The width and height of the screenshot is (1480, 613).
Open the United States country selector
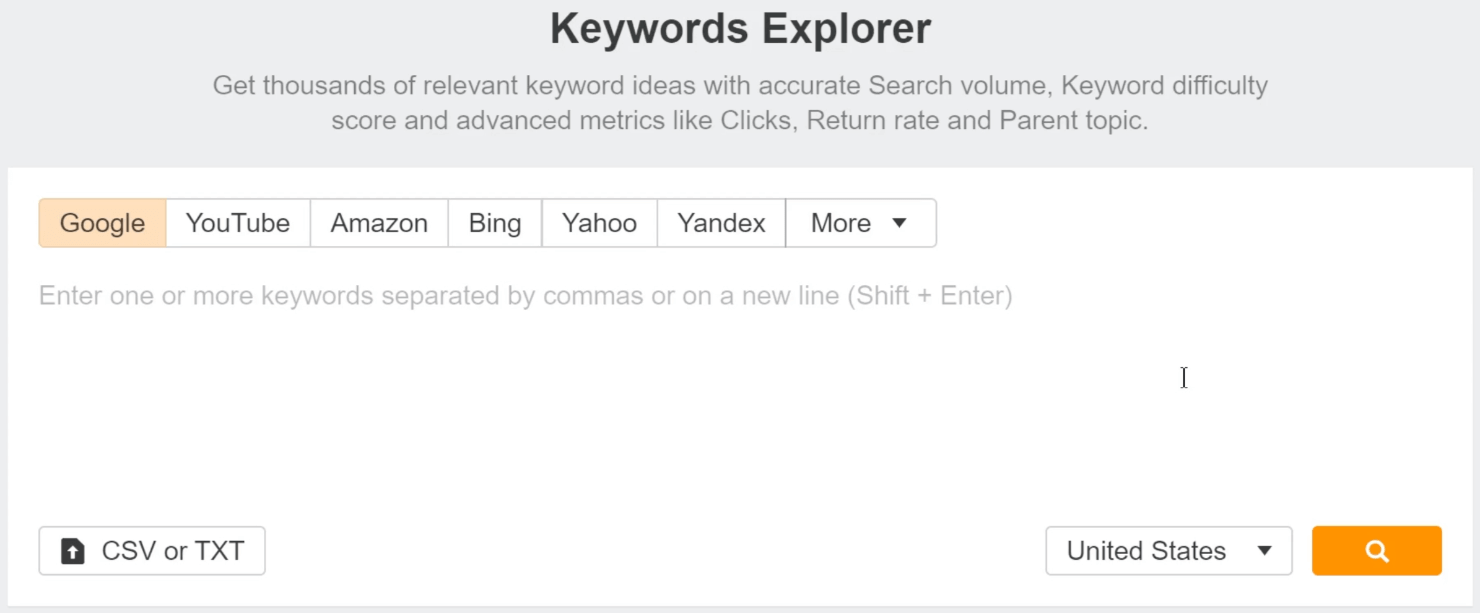[1168, 550]
